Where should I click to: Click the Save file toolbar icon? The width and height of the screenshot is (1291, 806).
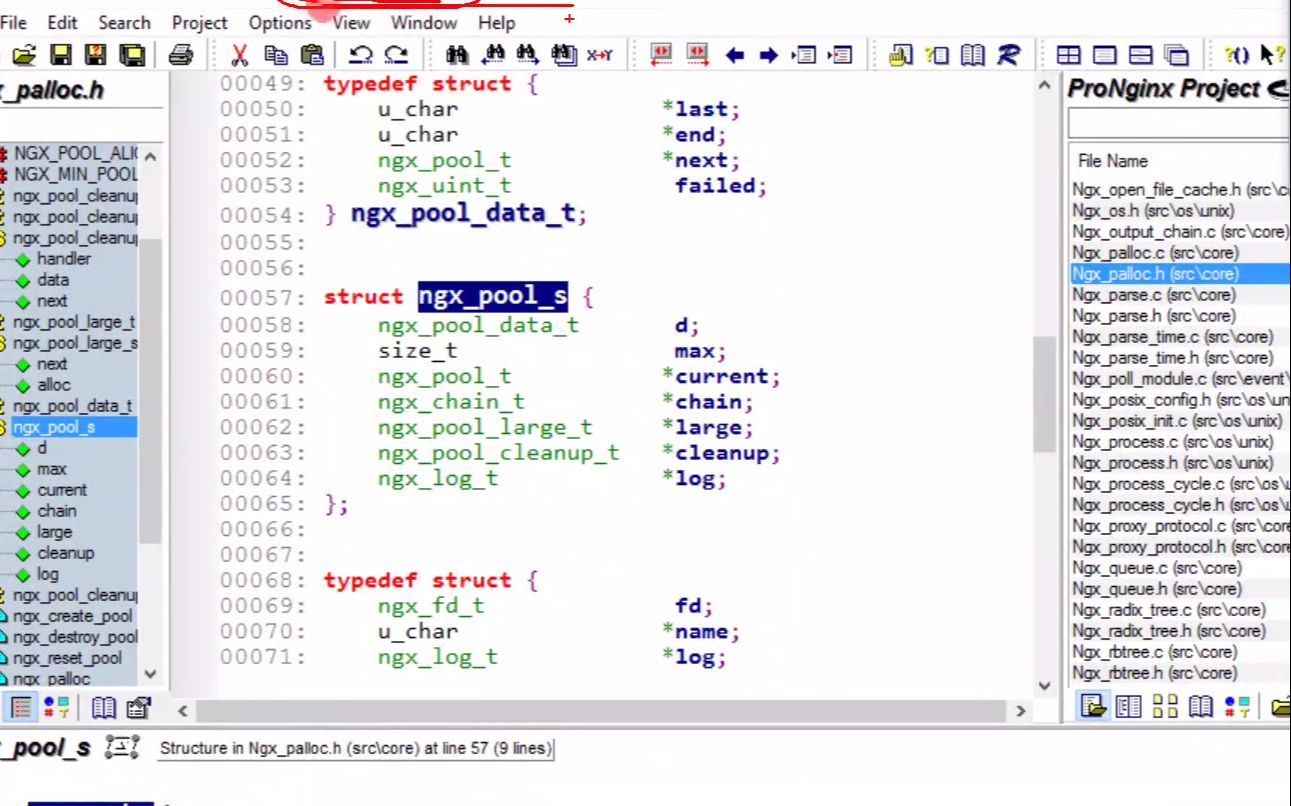point(60,55)
